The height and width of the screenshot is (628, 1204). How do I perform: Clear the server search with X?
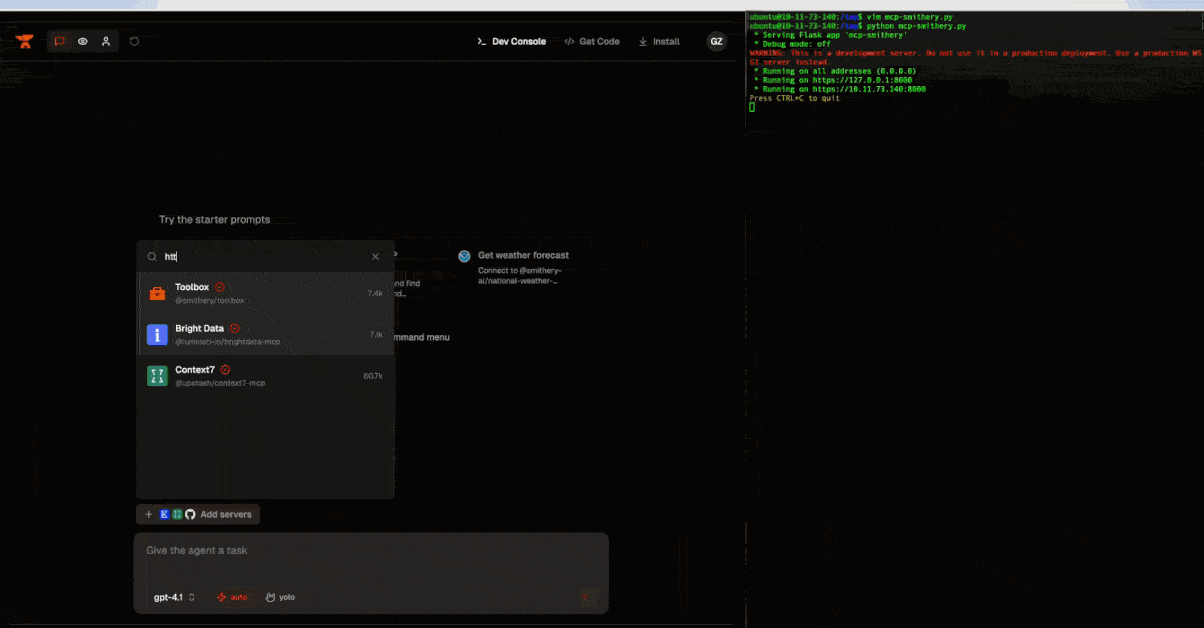376,257
